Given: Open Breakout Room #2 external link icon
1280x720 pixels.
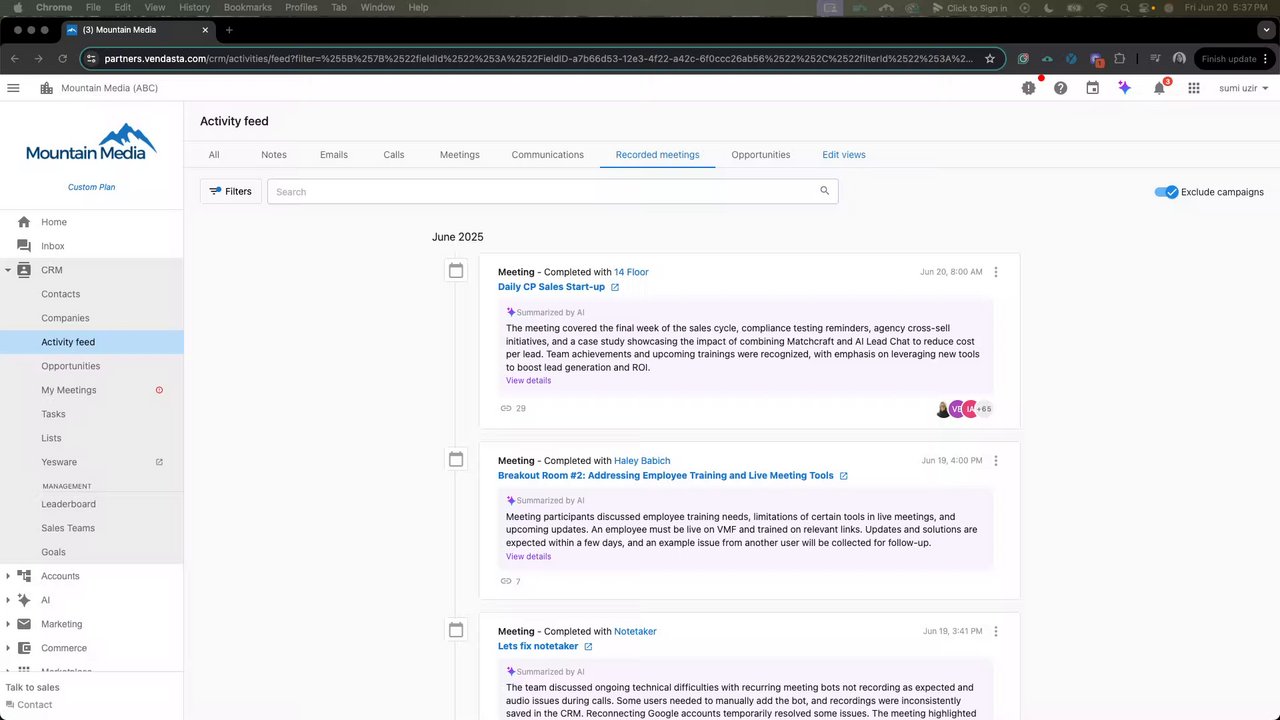Looking at the screenshot, I should pos(844,476).
